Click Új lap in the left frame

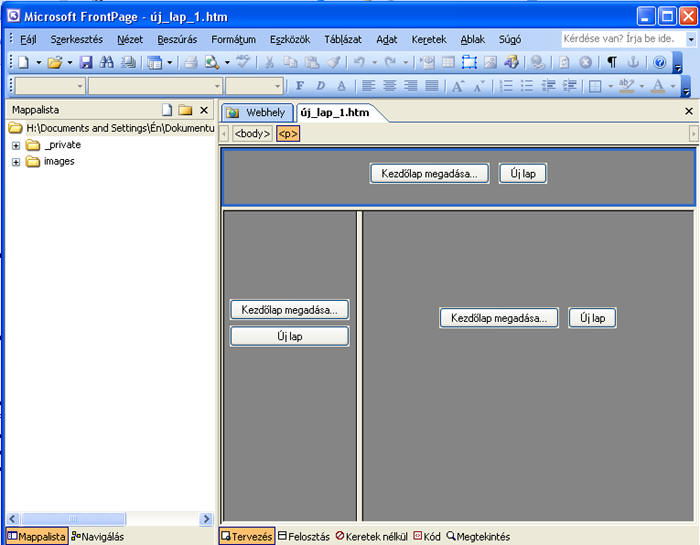pos(289,336)
